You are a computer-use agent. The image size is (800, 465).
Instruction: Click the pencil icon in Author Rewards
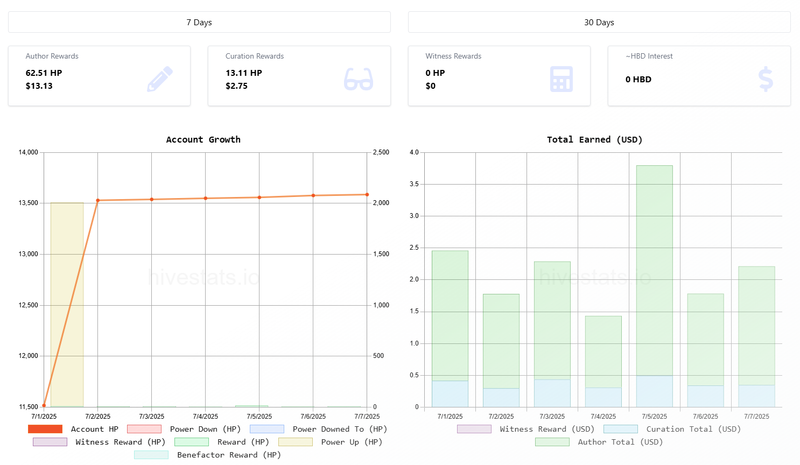point(160,79)
